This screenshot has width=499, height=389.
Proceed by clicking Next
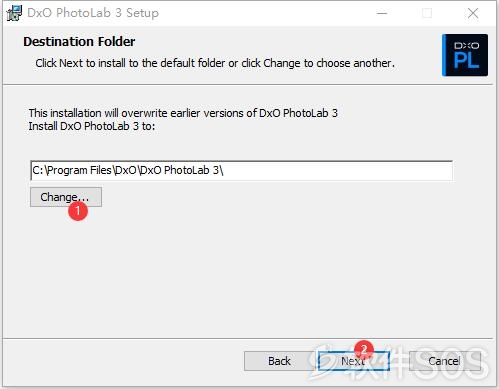point(354,361)
